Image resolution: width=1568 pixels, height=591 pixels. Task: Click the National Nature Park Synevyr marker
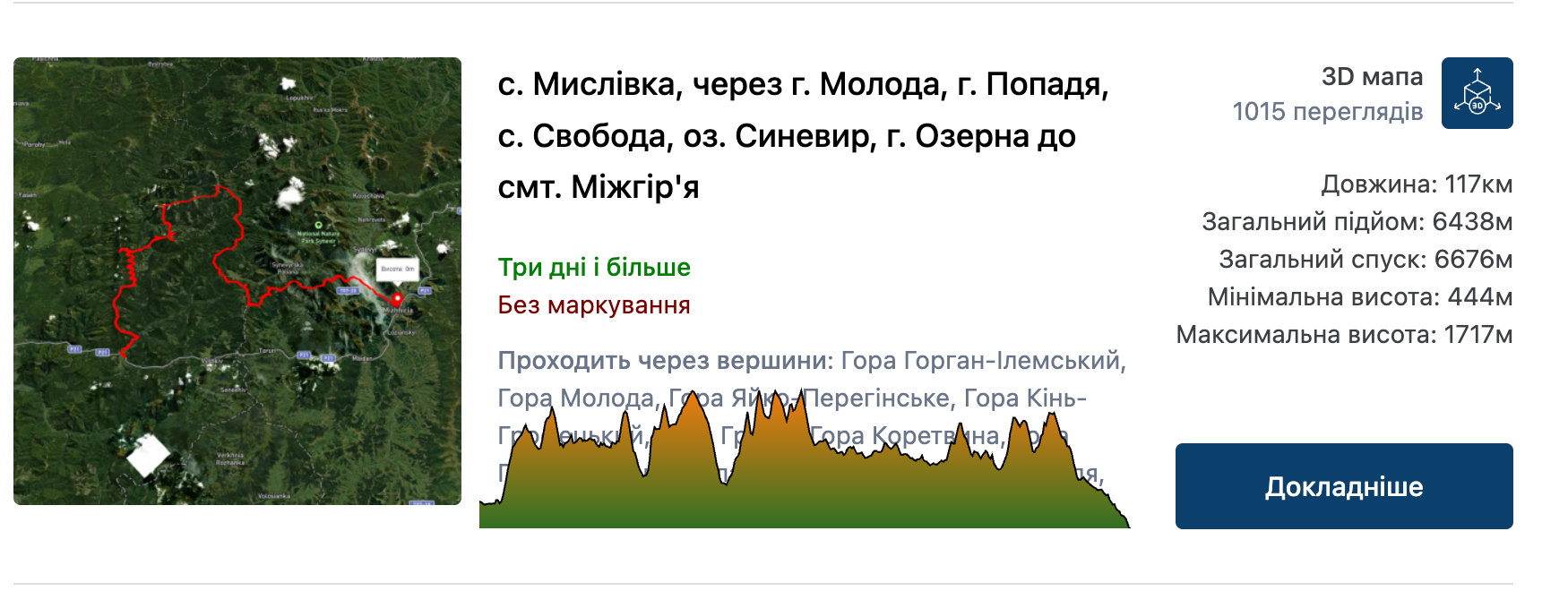click(x=318, y=226)
